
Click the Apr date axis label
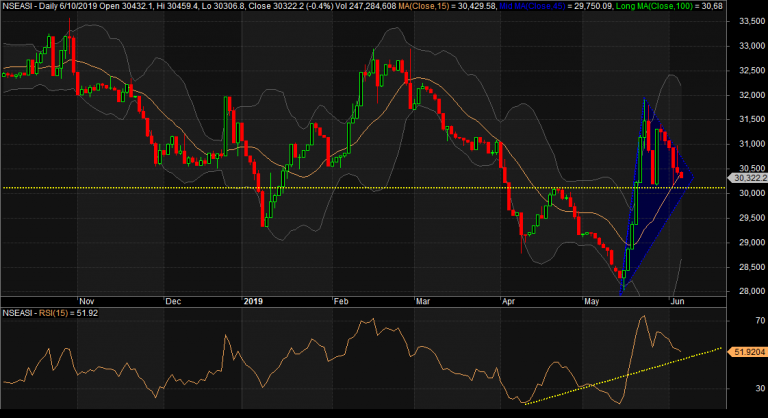click(508, 301)
